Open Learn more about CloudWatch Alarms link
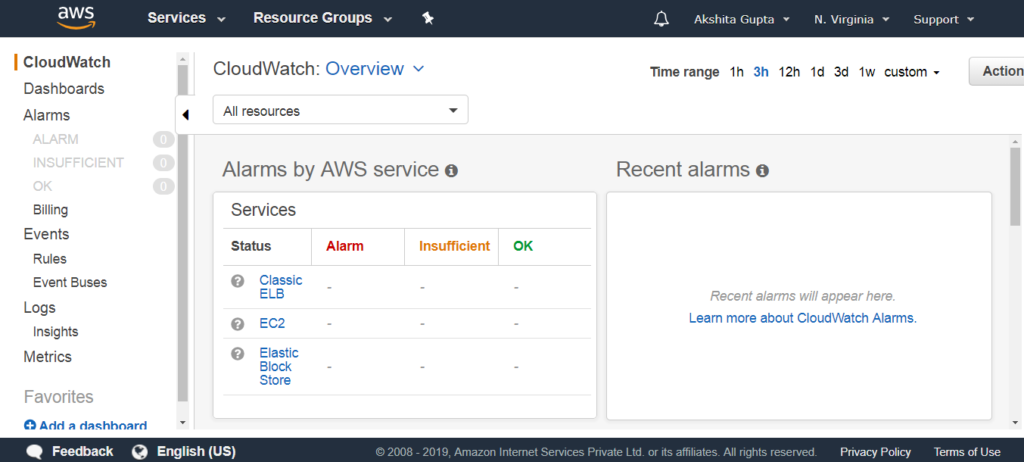 tap(803, 318)
